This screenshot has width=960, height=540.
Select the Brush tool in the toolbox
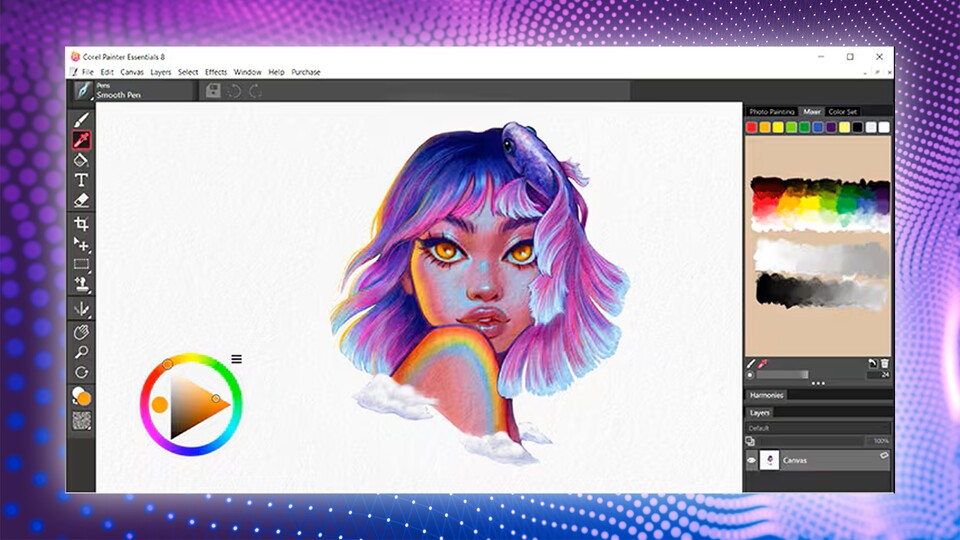pyautogui.click(x=81, y=119)
